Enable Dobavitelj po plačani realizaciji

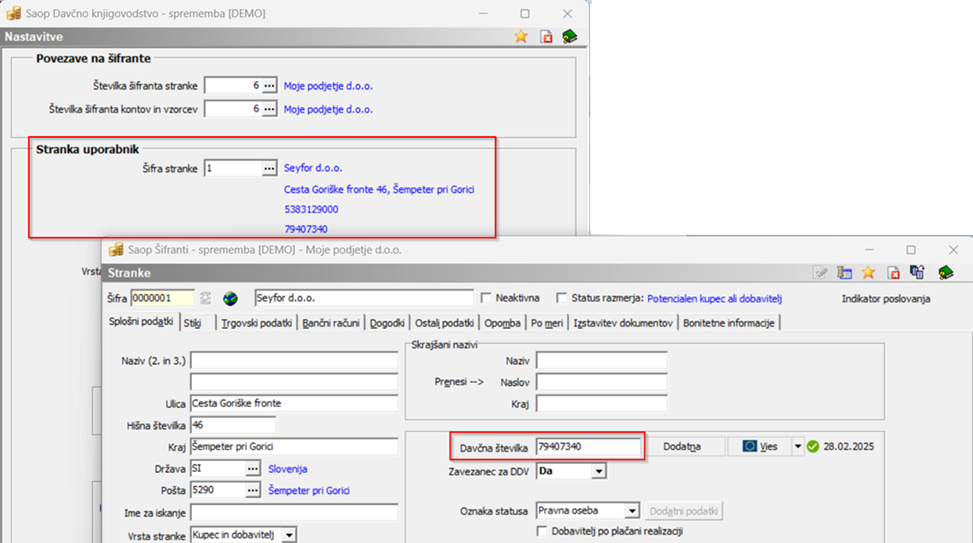[x=542, y=531]
